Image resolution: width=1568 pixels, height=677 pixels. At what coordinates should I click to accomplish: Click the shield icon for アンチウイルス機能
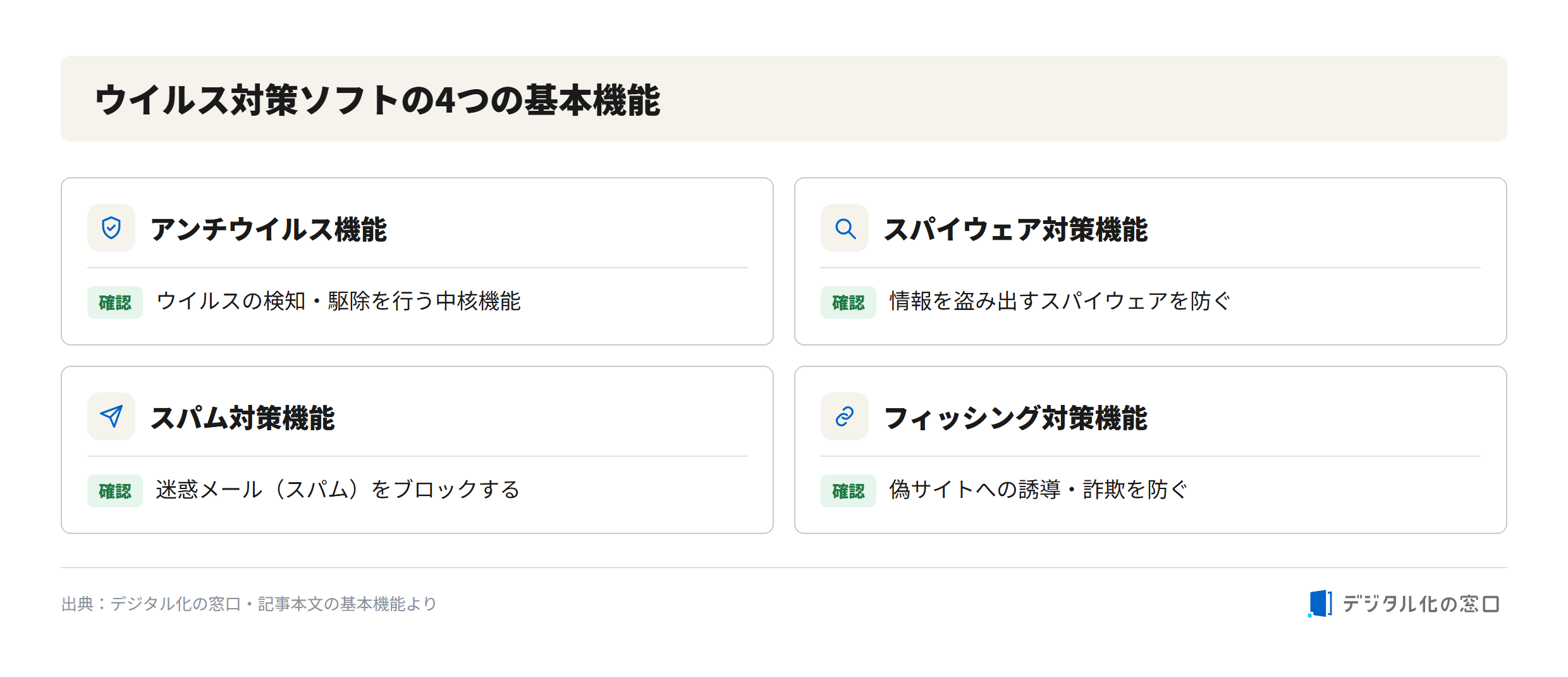111,228
